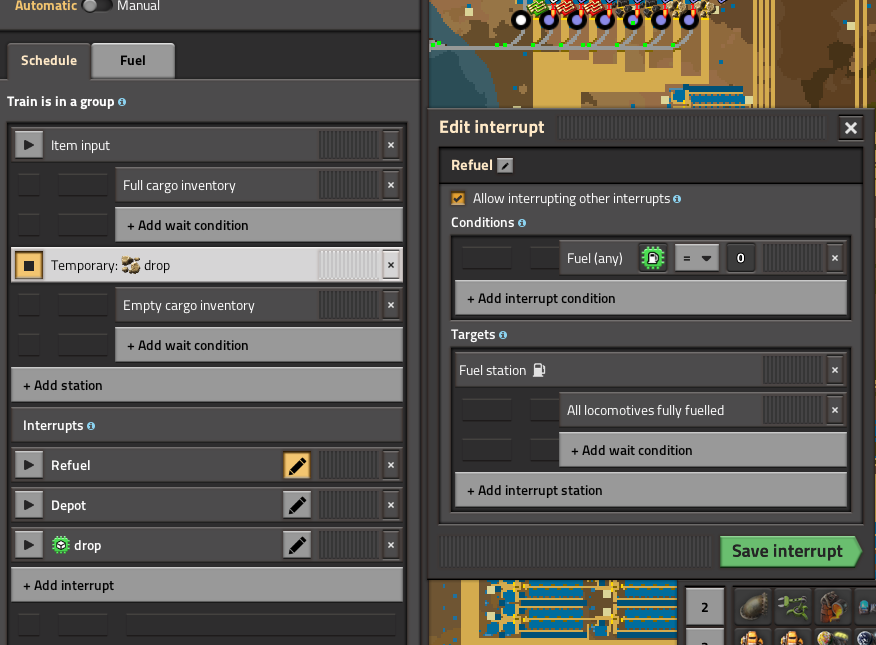Add an interrupt station
The width and height of the screenshot is (876, 645).
[651, 490]
